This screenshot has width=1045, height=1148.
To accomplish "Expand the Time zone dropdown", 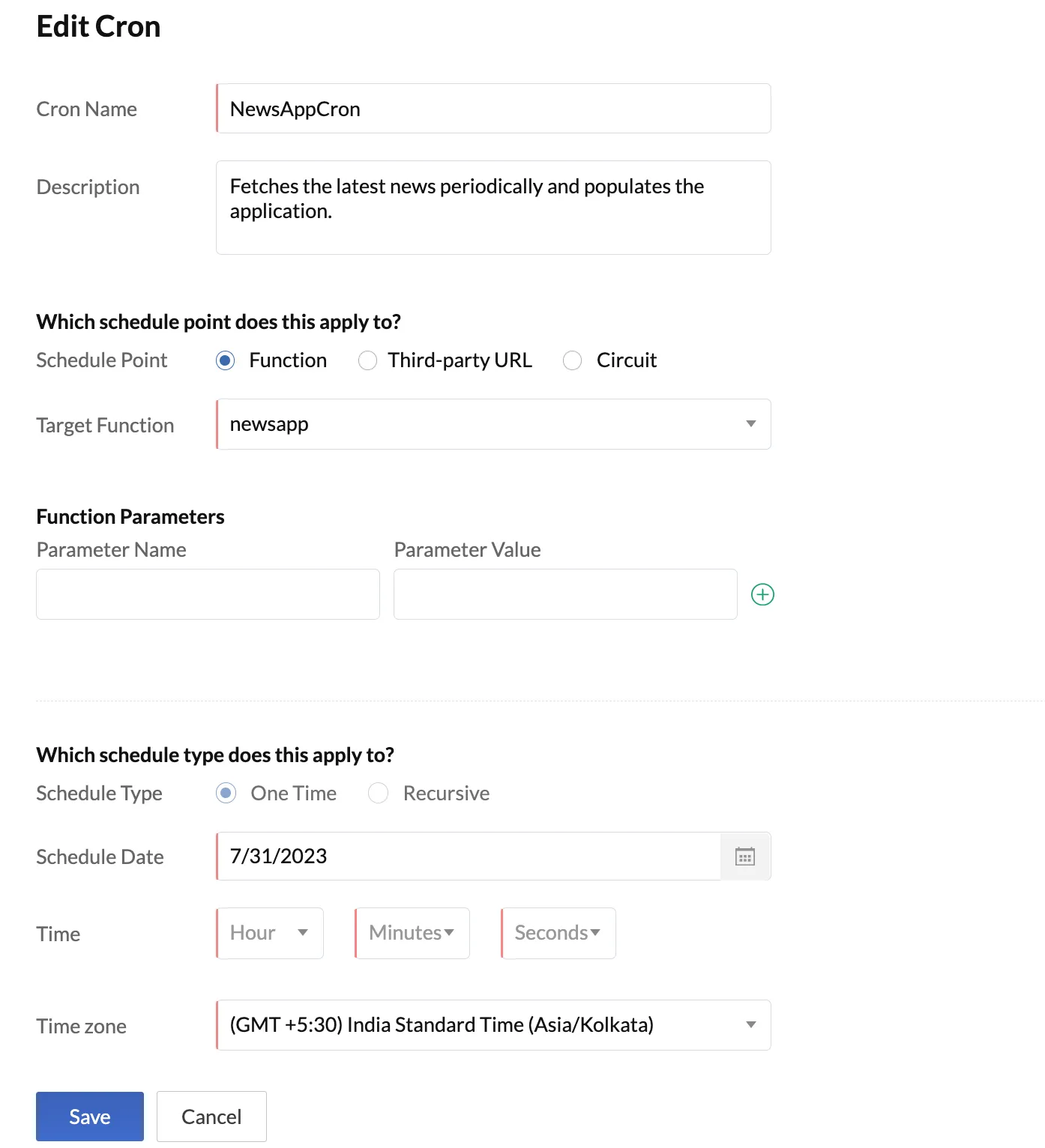I will point(493,1025).
